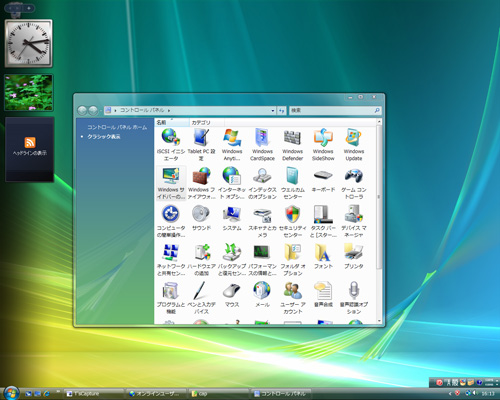
Task: Open 音声認識オプション icon
Action: (x=354, y=298)
